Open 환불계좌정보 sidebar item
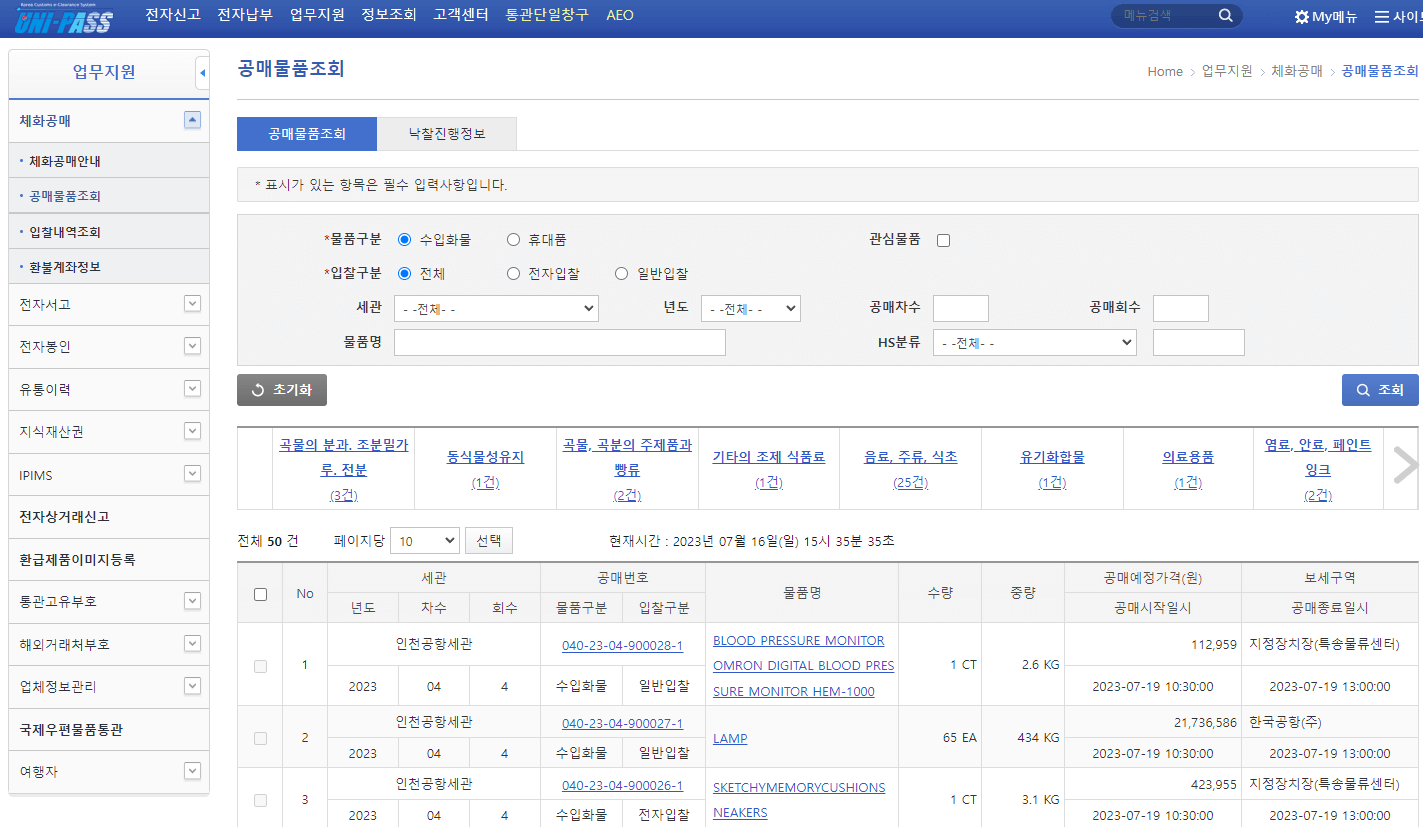 pyautogui.click(x=65, y=267)
